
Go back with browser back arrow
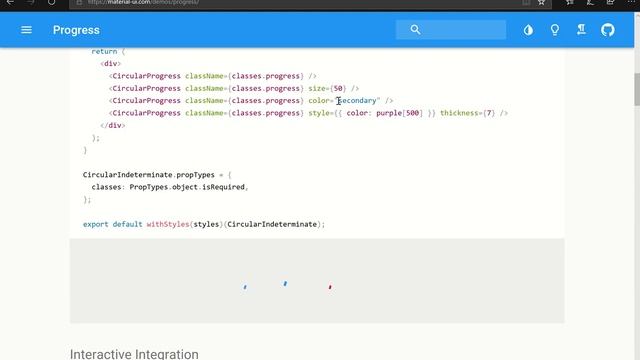[x=10, y=2]
